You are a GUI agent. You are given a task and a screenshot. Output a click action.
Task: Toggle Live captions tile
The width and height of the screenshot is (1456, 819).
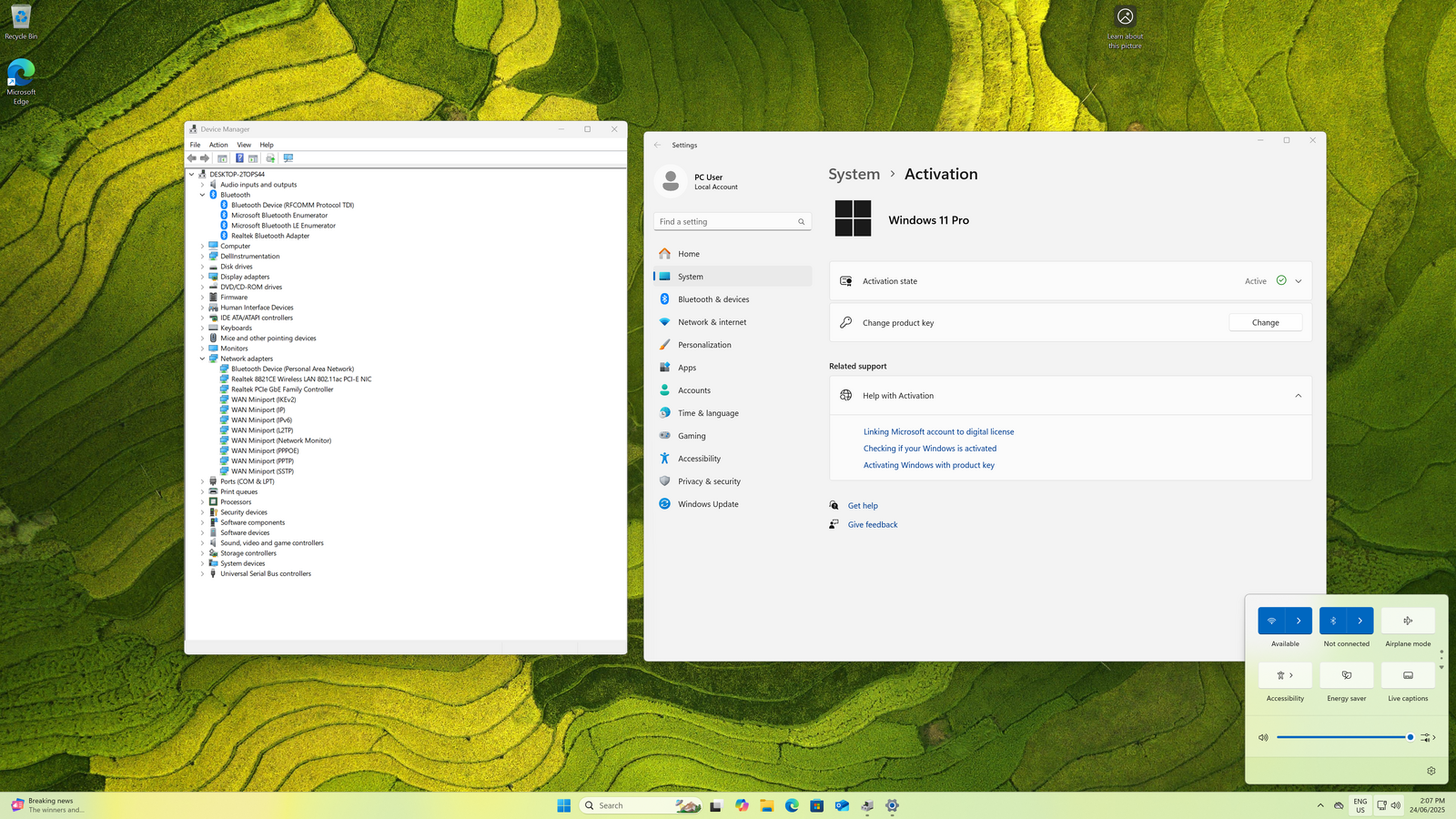1408,675
